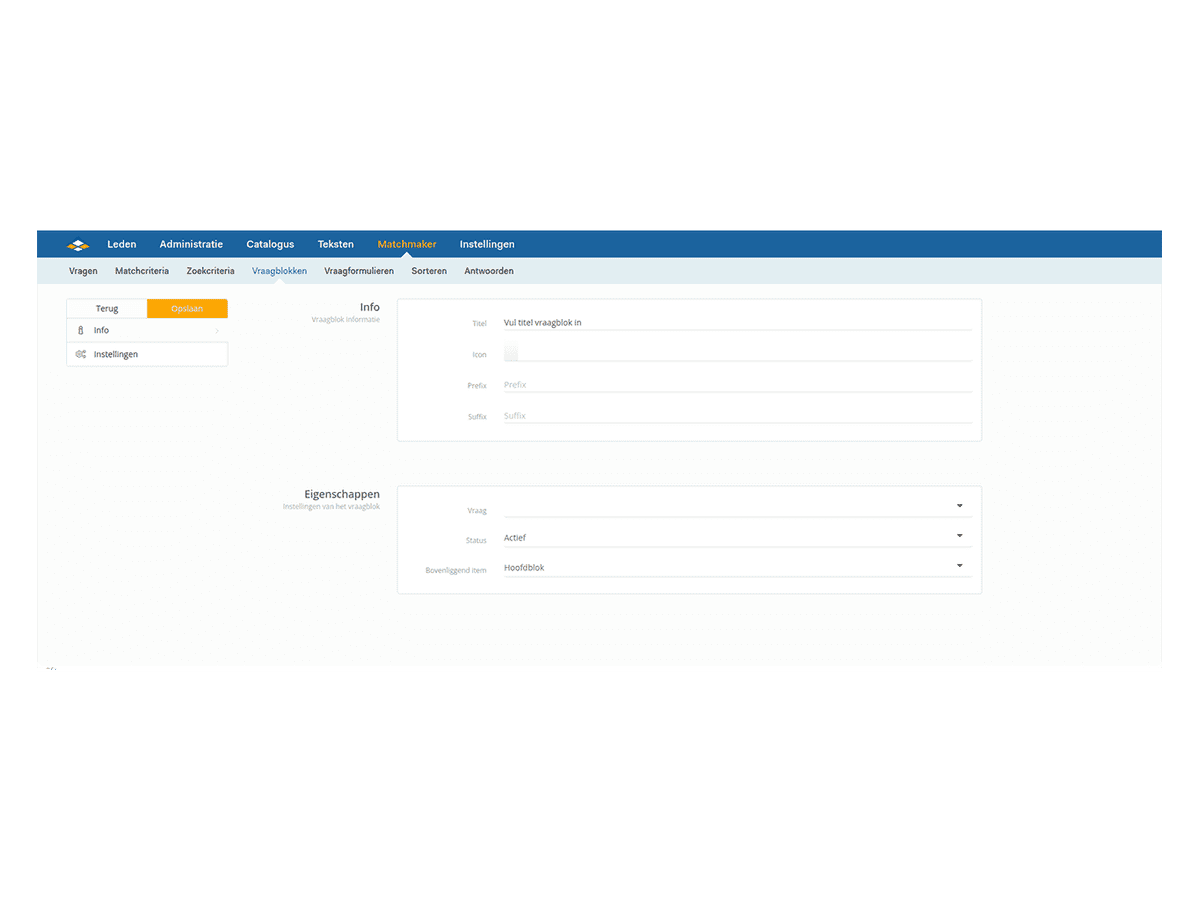Viewport: 1200px width, 900px height.
Task: Focus the Prefix input field
Action: click(x=736, y=385)
